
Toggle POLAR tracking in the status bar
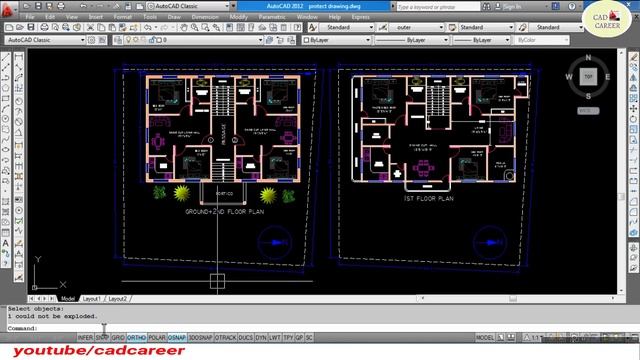coord(157,338)
